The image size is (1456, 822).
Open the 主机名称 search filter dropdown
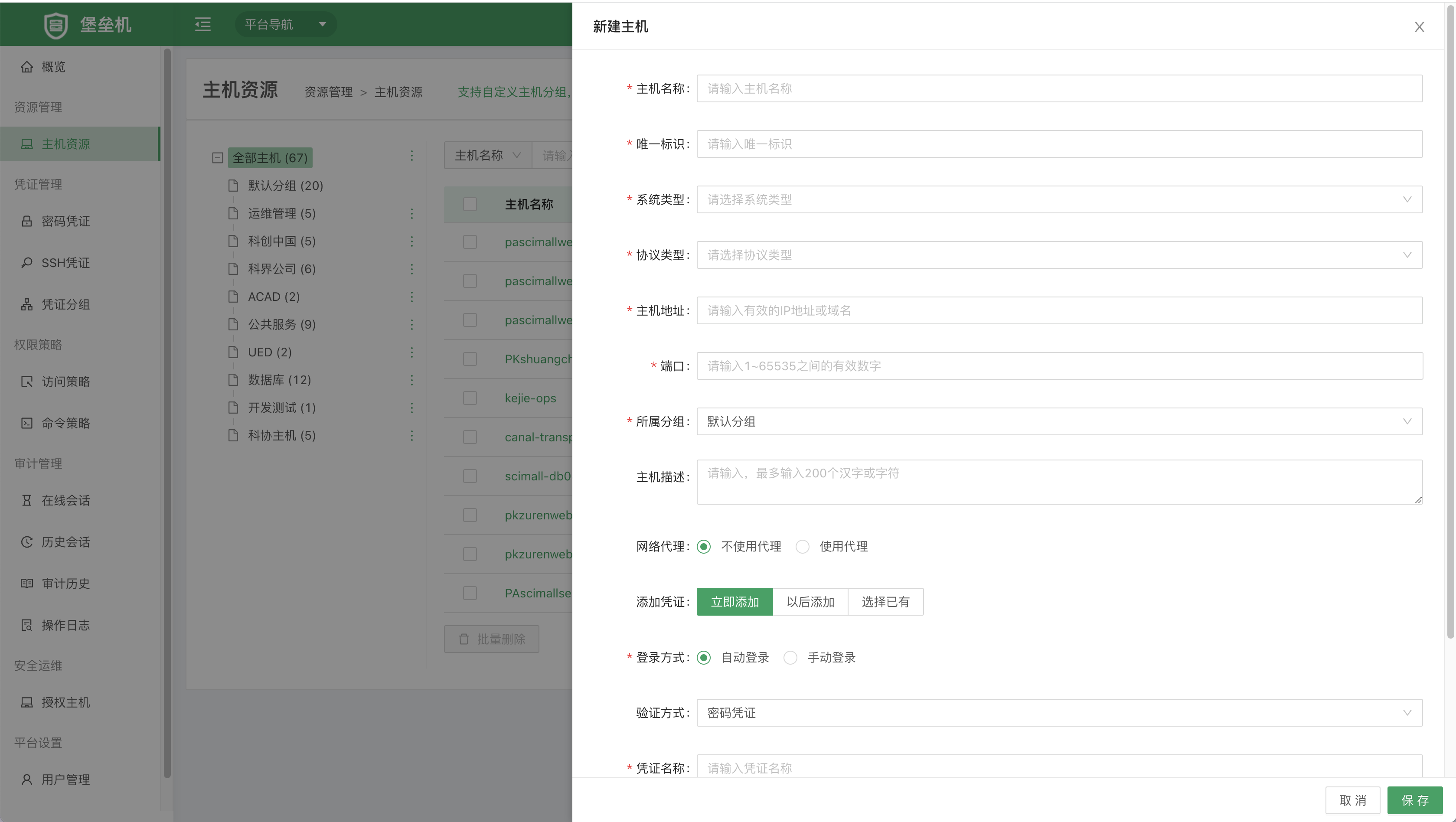[488, 156]
